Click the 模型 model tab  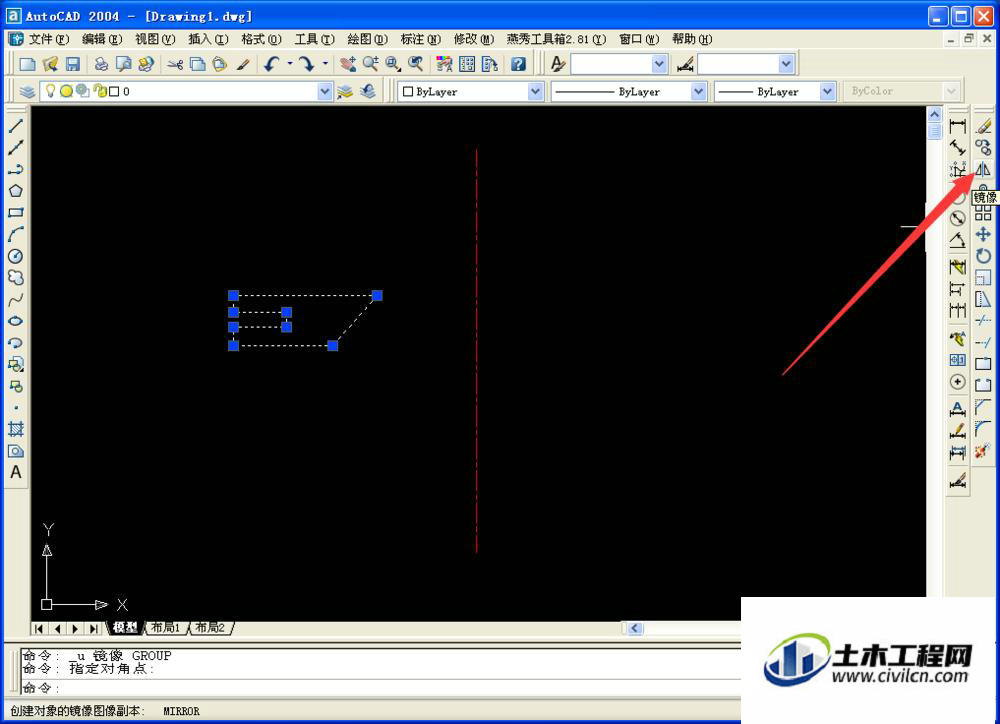coord(125,628)
